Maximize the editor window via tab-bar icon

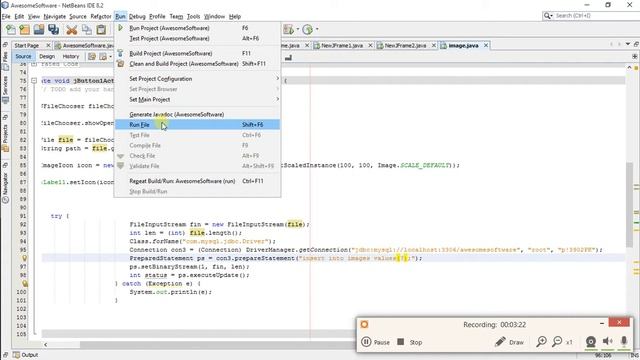click(x=636, y=44)
